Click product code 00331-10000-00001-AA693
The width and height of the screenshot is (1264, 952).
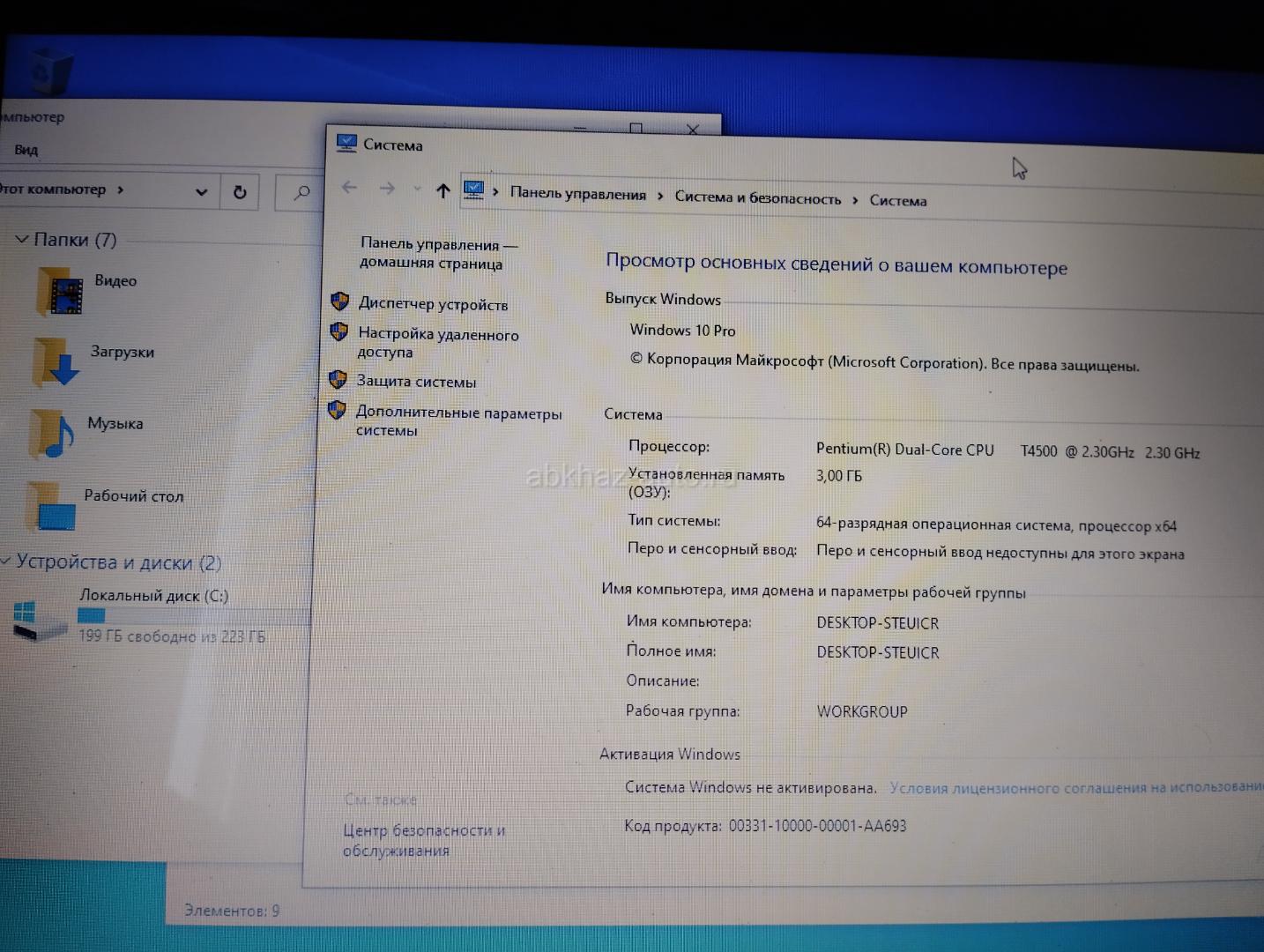point(817,826)
